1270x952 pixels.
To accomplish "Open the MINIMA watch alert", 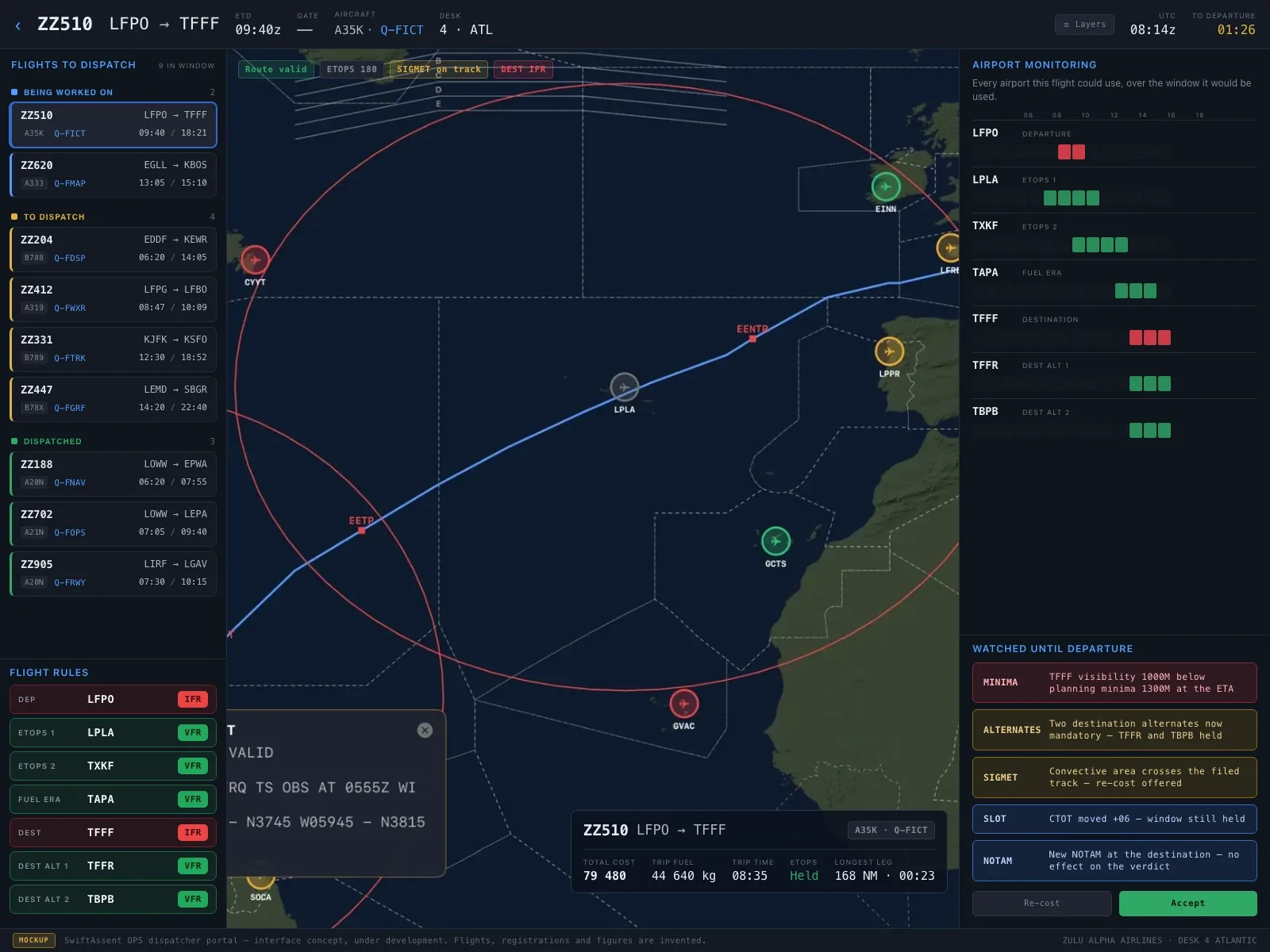I will pos(1114,683).
